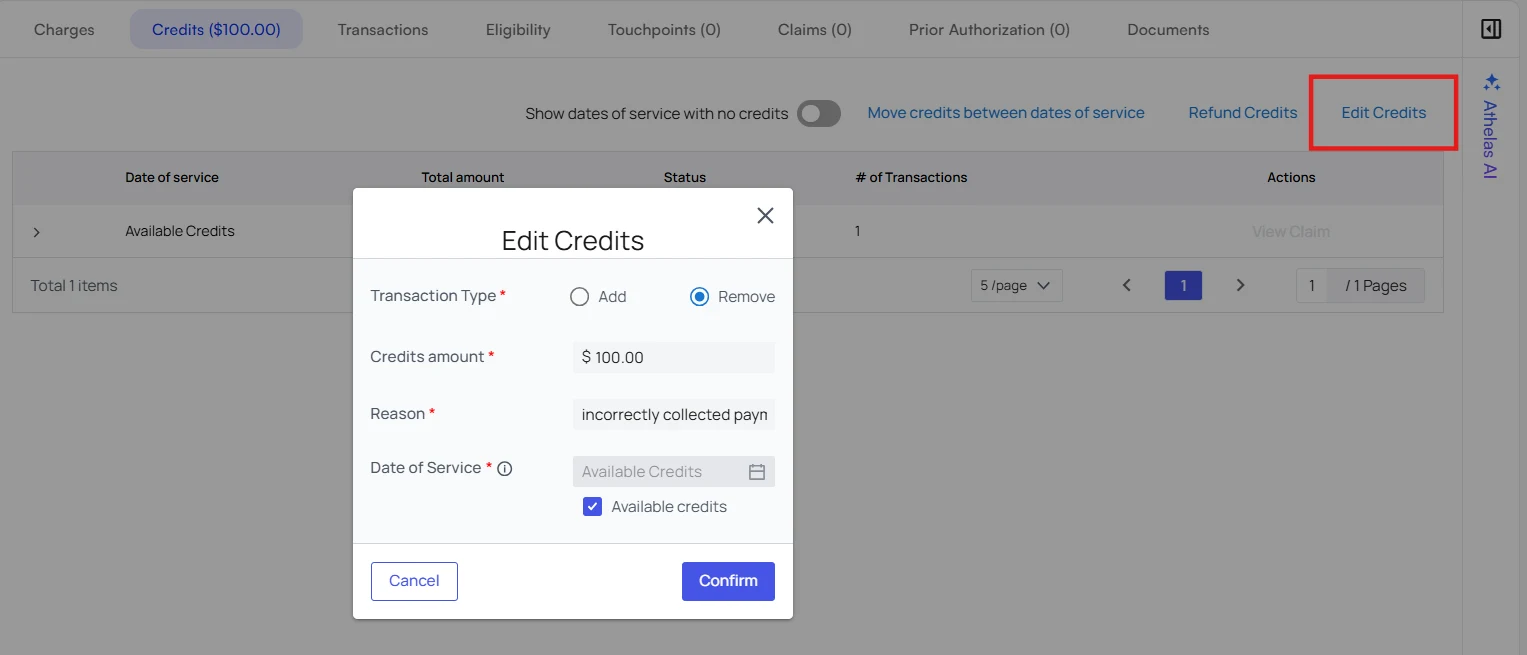Go to previous page arrow
The image size is (1527, 655).
tap(1127, 285)
